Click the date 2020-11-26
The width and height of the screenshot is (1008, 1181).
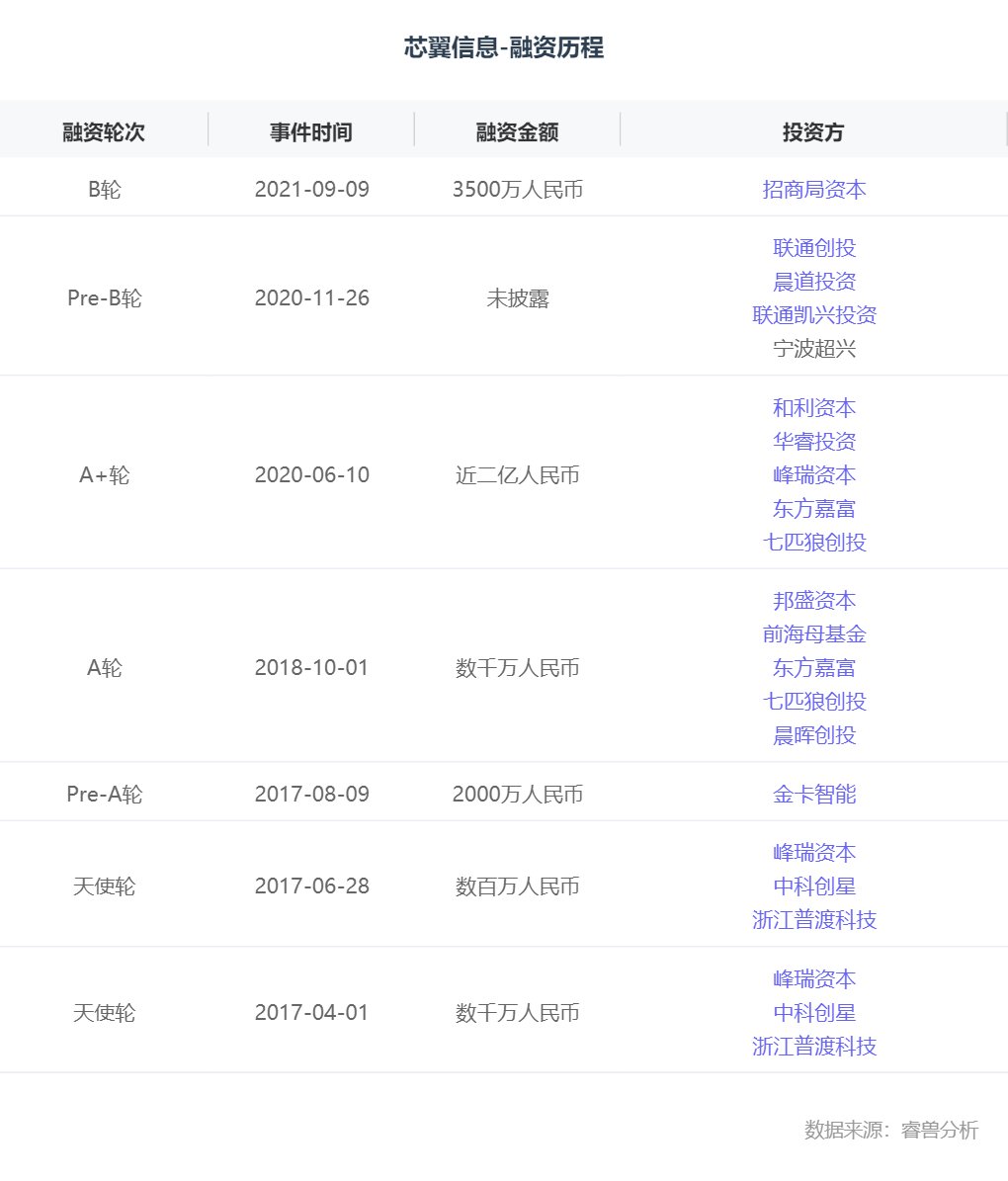click(x=312, y=298)
